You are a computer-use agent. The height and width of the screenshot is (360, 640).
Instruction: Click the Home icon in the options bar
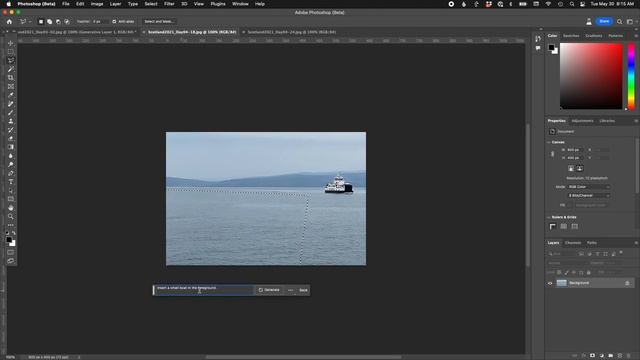tap(9, 22)
